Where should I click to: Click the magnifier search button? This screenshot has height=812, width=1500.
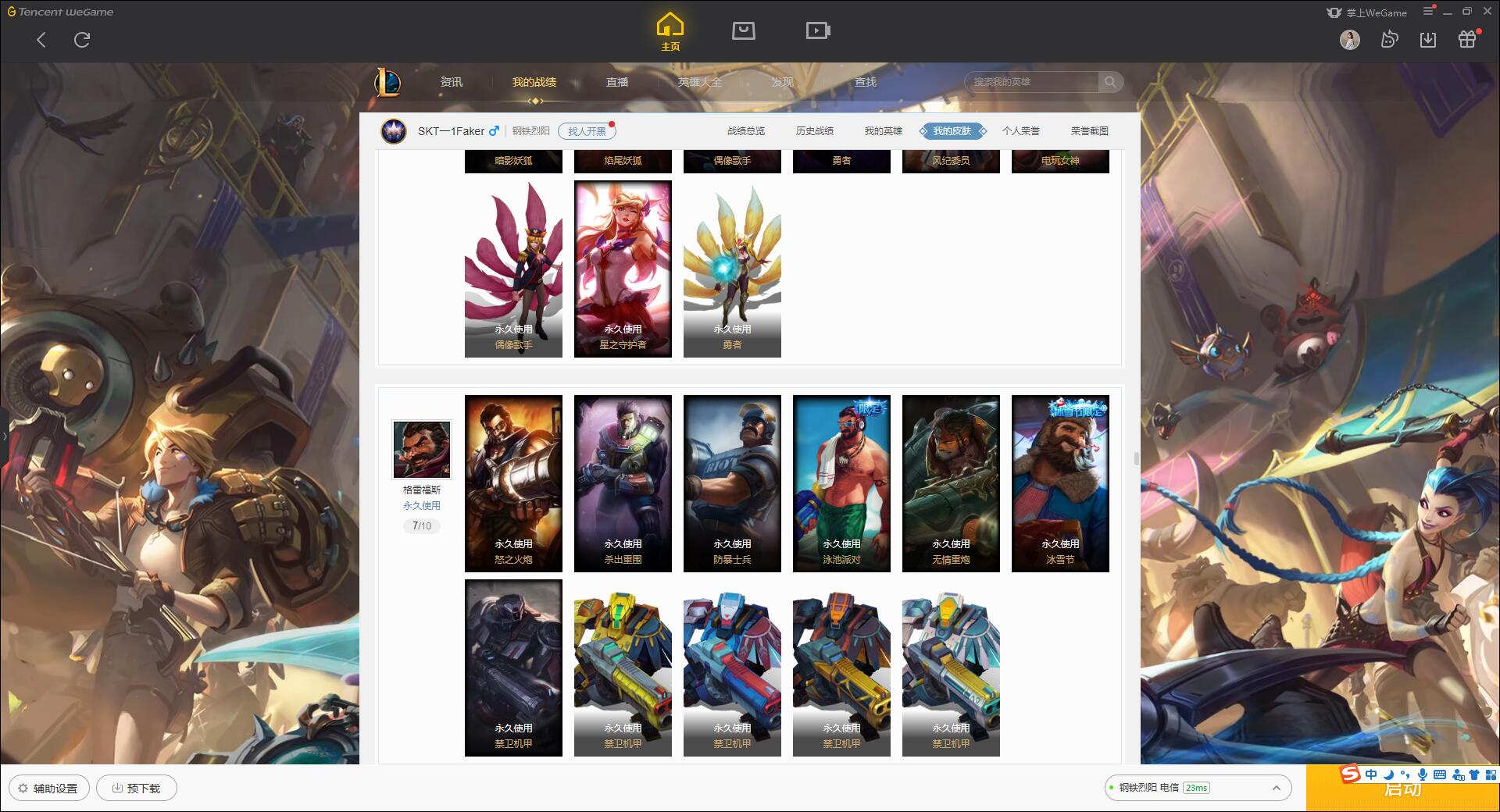1110,82
